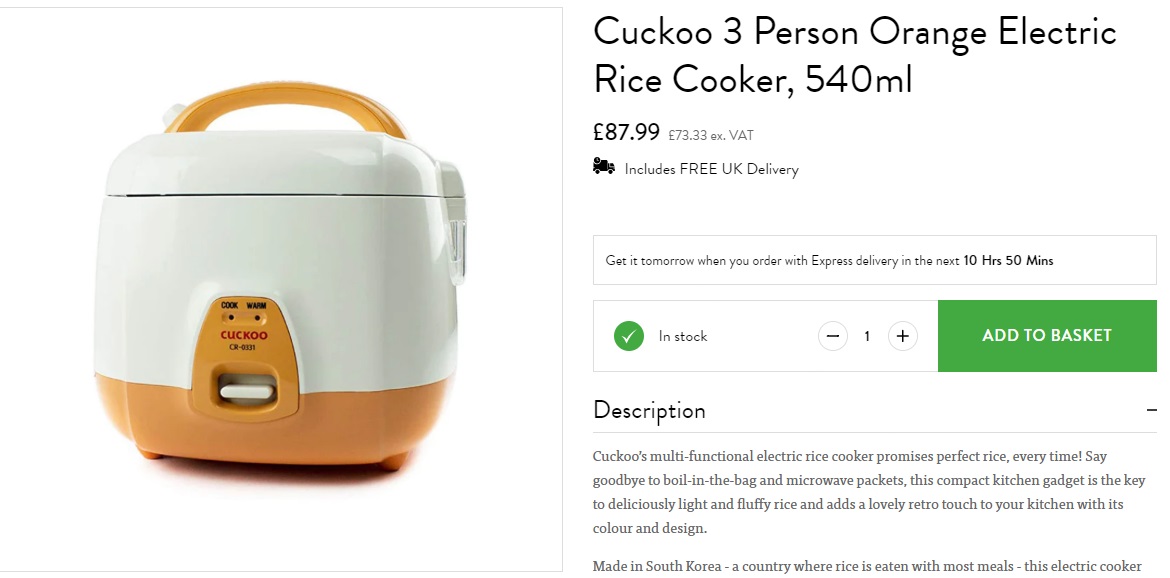Click the delivery truck icon

tap(604, 166)
